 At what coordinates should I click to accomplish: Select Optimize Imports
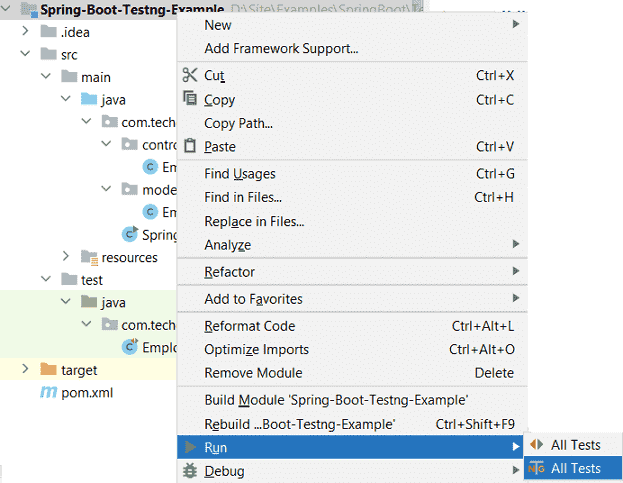click(x=352, y=350)
